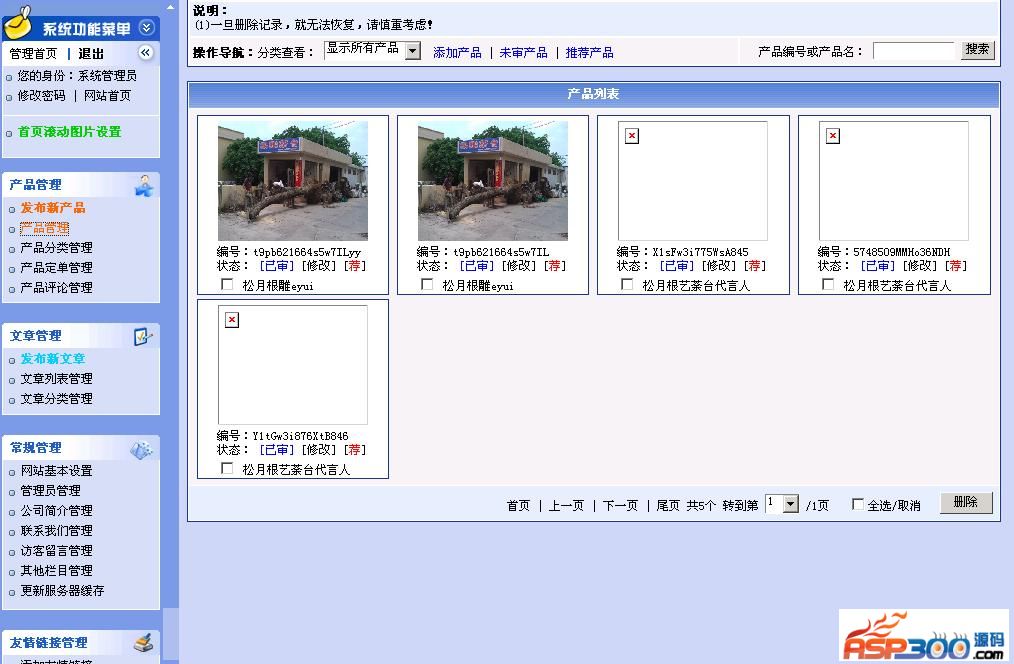
Task: Open 管理员管理 in sidebar
Action: pos(50,491)
